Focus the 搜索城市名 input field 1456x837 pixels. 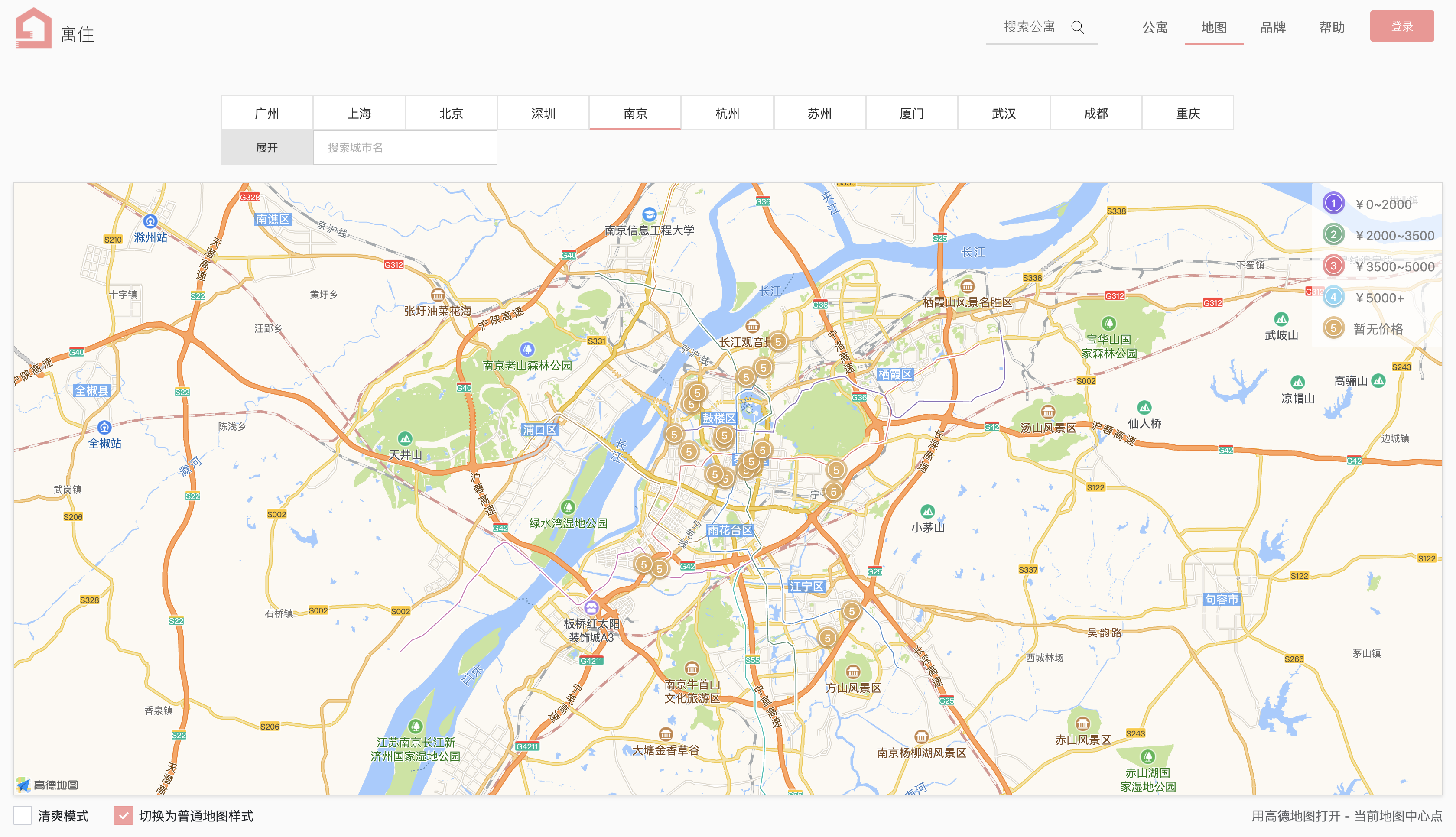point(405,148)
